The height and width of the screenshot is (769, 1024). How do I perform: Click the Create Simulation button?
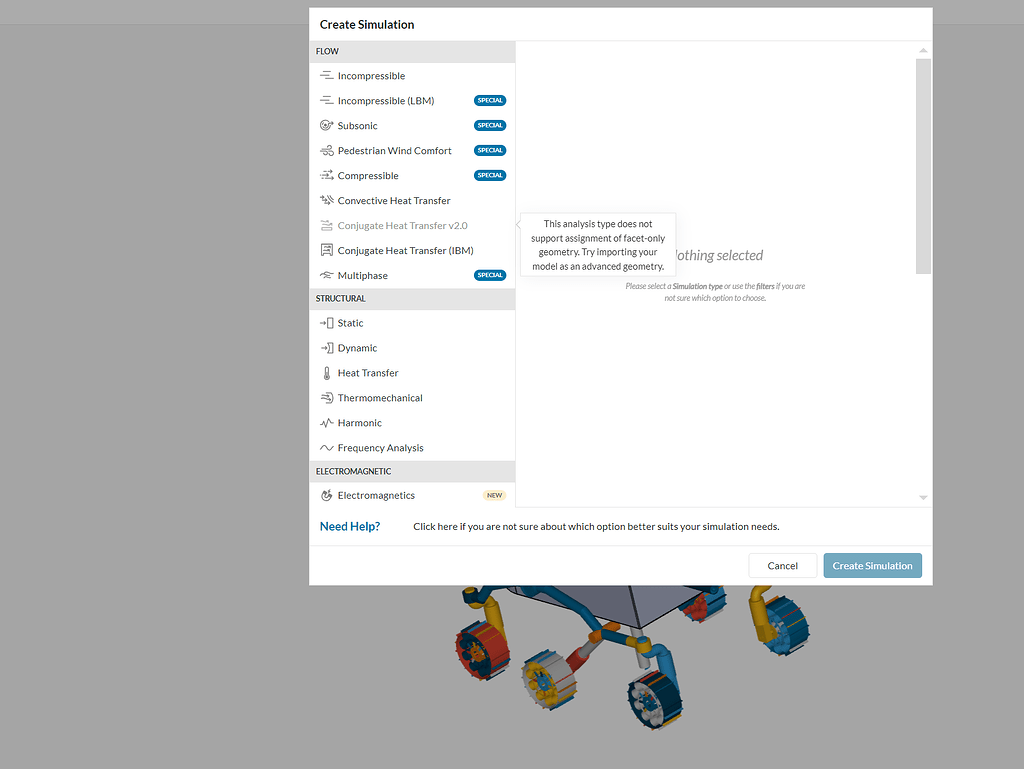(x=872, y=565)
